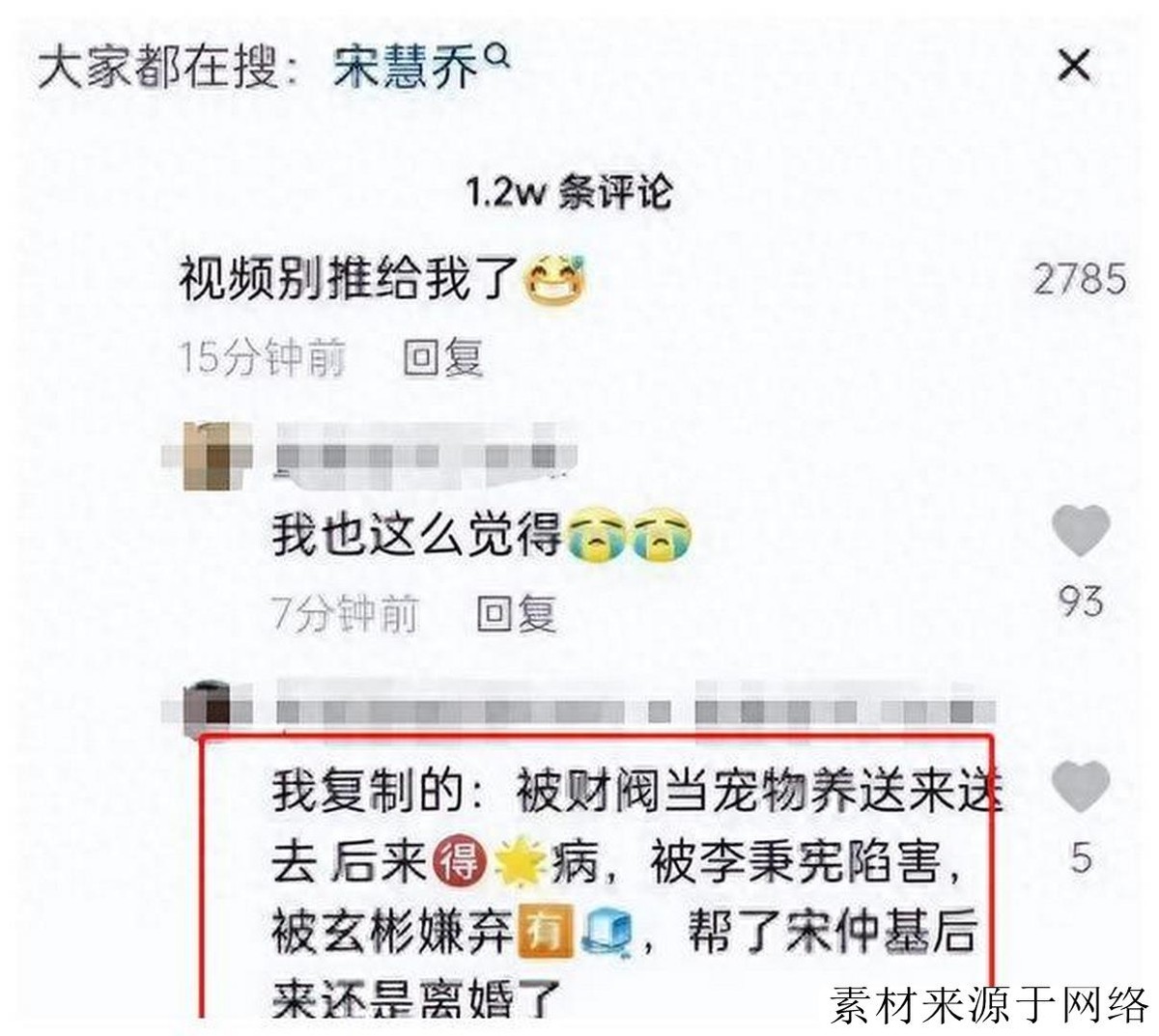The width and height of the screenshot is (1159, 1036).
Task: Reply to the comment 视频别推给我了
Action: point(443,358)
